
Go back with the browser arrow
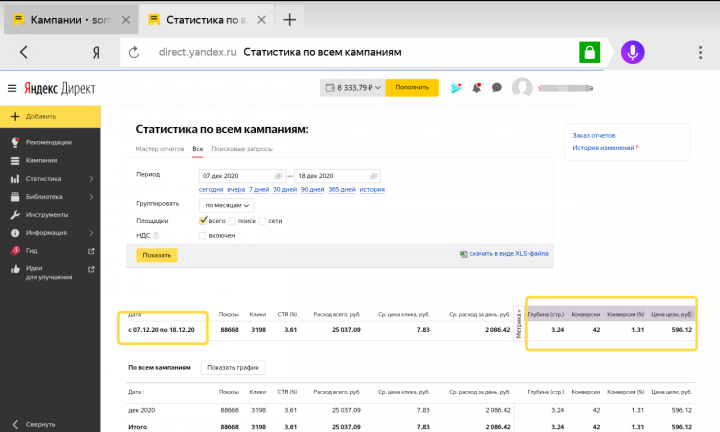[23, 52]
